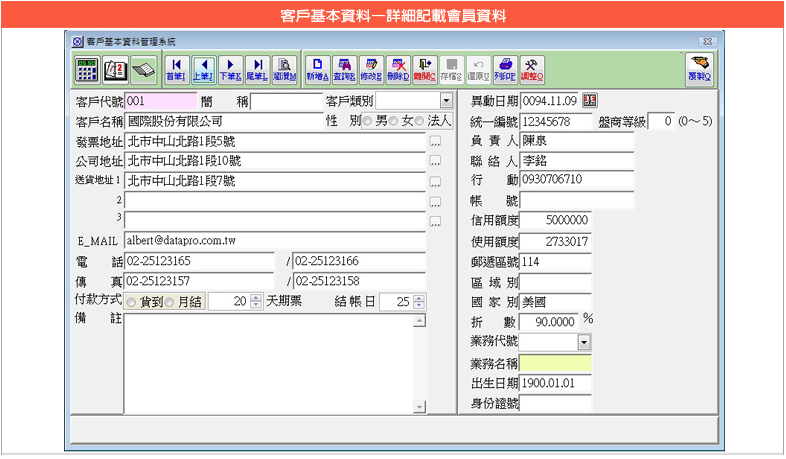Image resolution: width=786 pixels, height=459 pixels.
Task: Open the 業務代號 dropdown list
Action: point(584,342)
